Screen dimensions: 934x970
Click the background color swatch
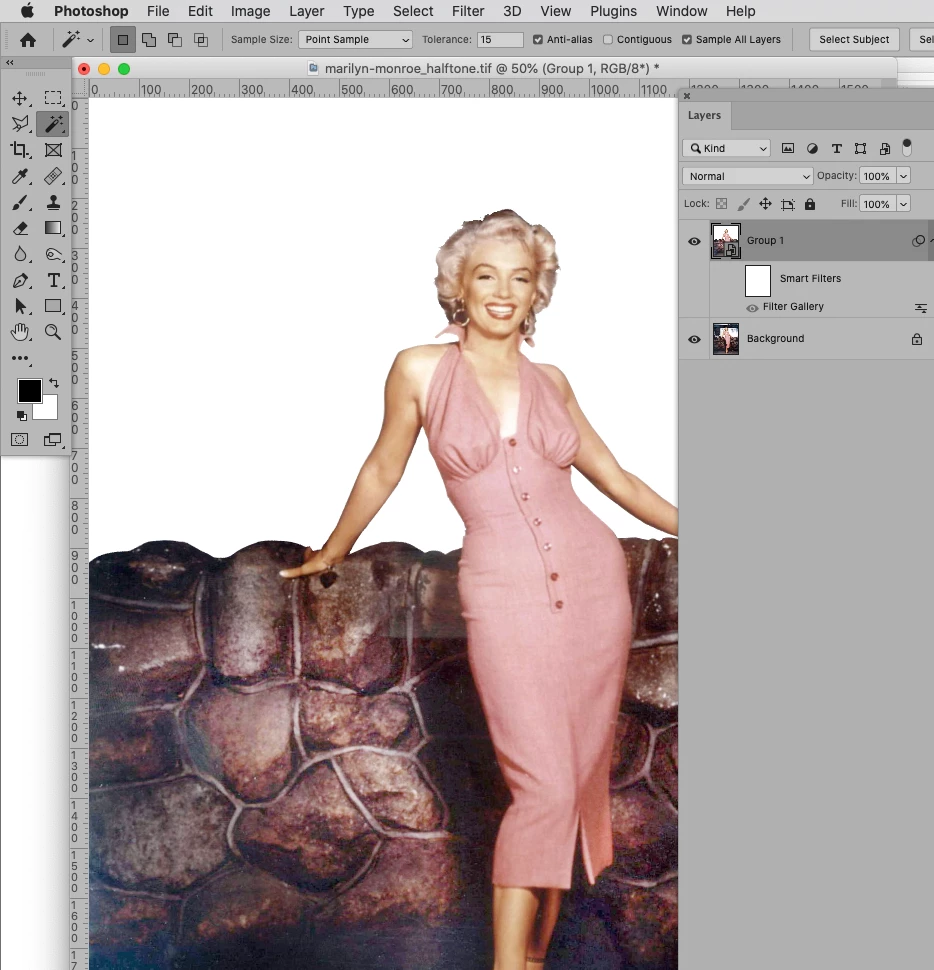pos(48,410)
